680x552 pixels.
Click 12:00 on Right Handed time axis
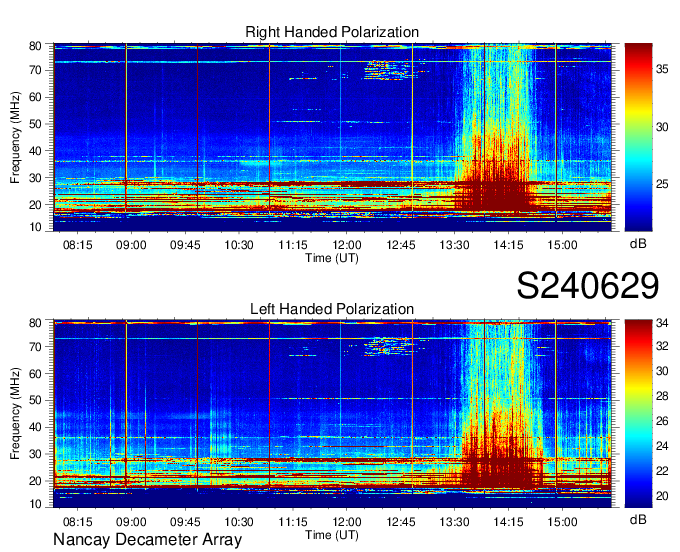(347, 245)
